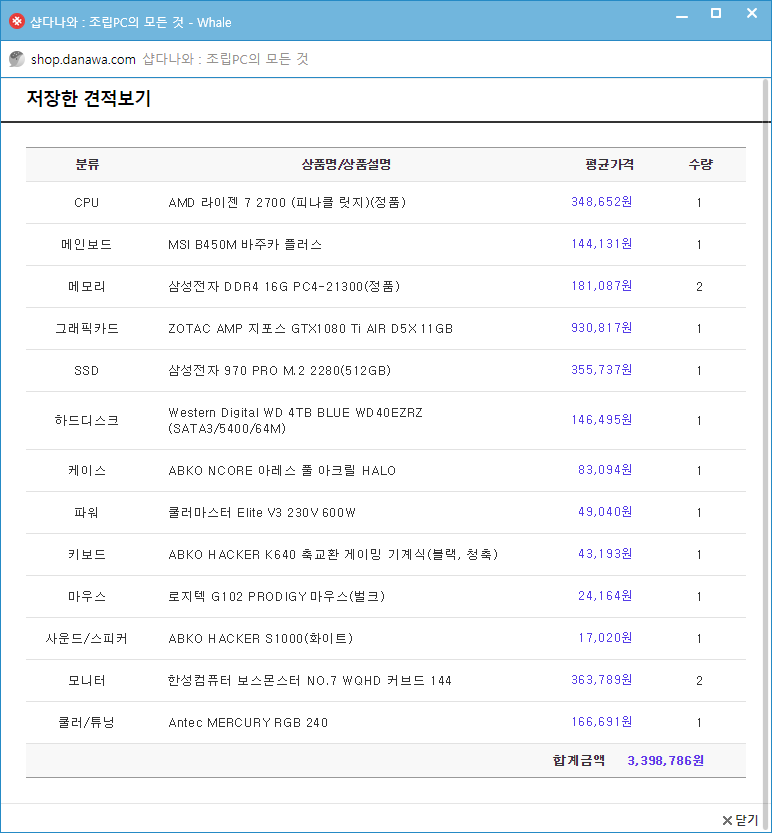Open the hard disk price 146,495원 link

click(x=601, y=420)
